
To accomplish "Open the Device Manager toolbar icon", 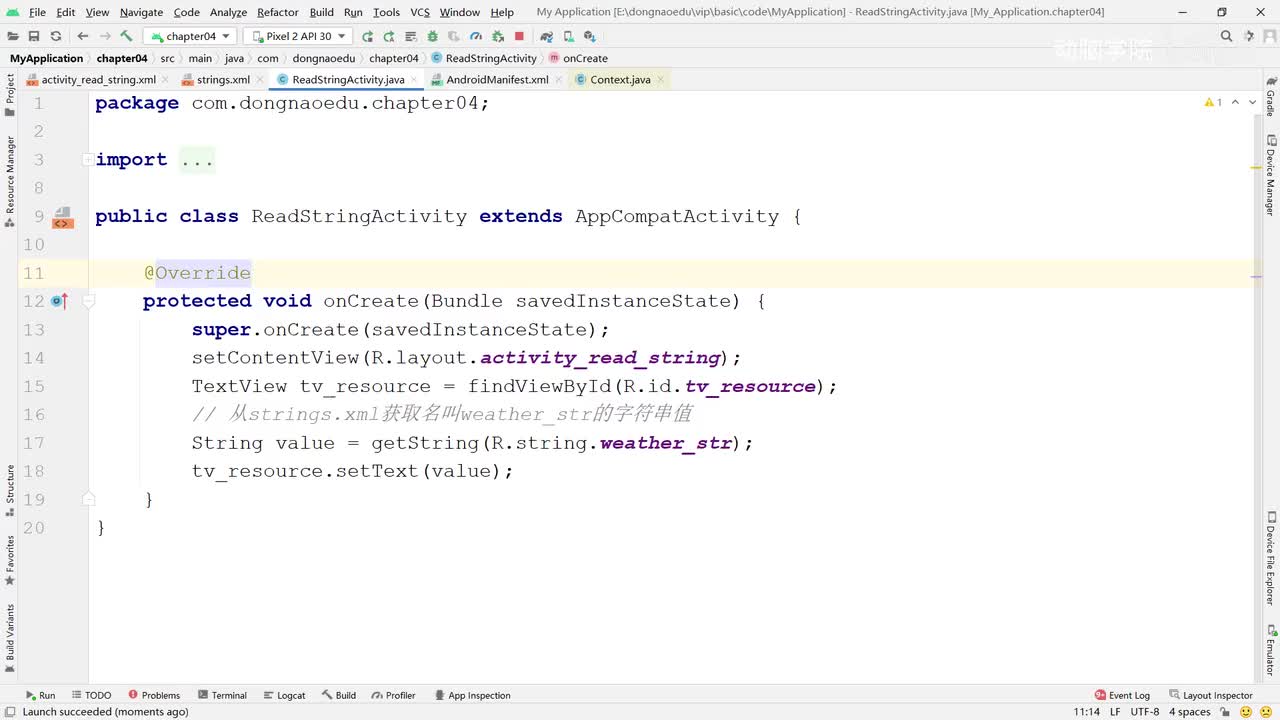I will 568,36.
